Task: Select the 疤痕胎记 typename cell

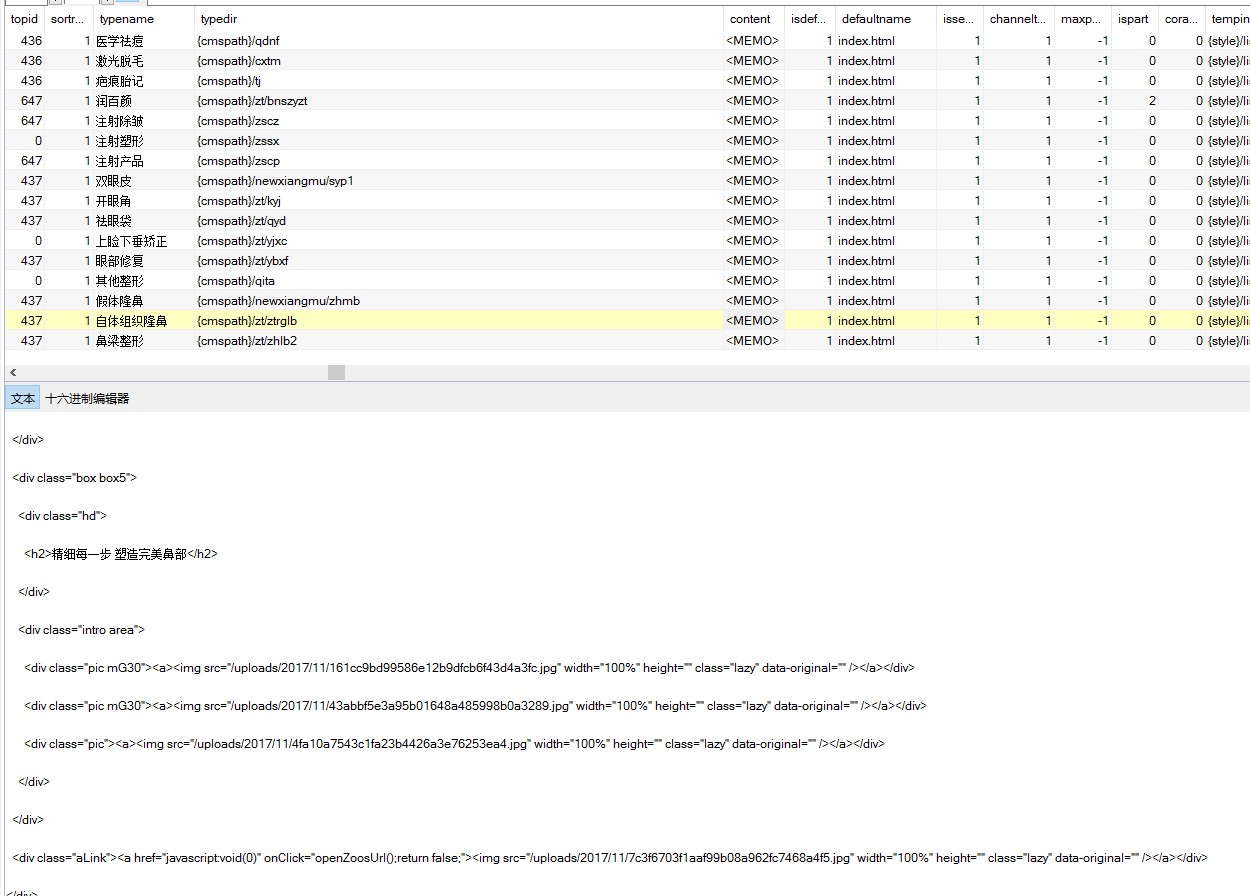Action: pos(143,81)
